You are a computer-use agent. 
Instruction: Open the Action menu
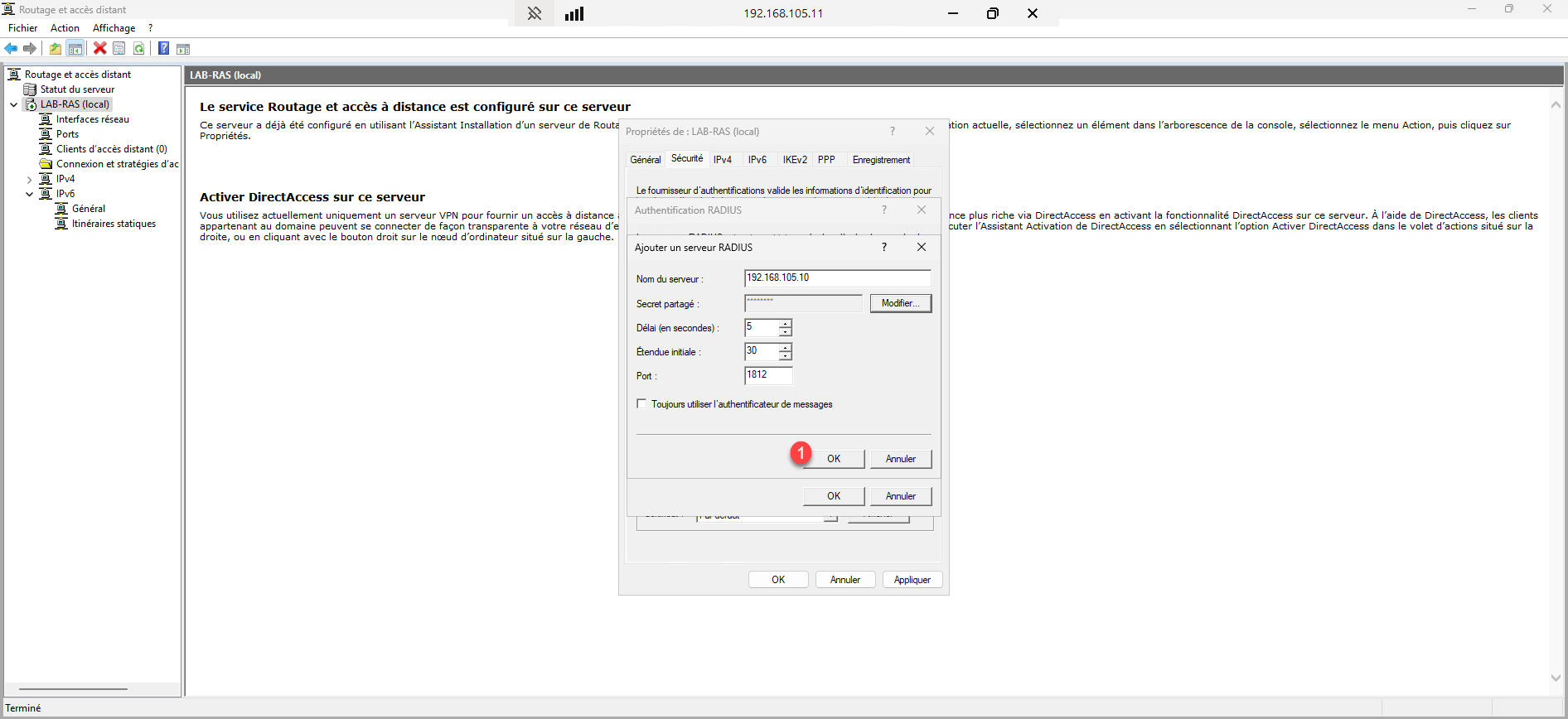(x=65, y=28)
